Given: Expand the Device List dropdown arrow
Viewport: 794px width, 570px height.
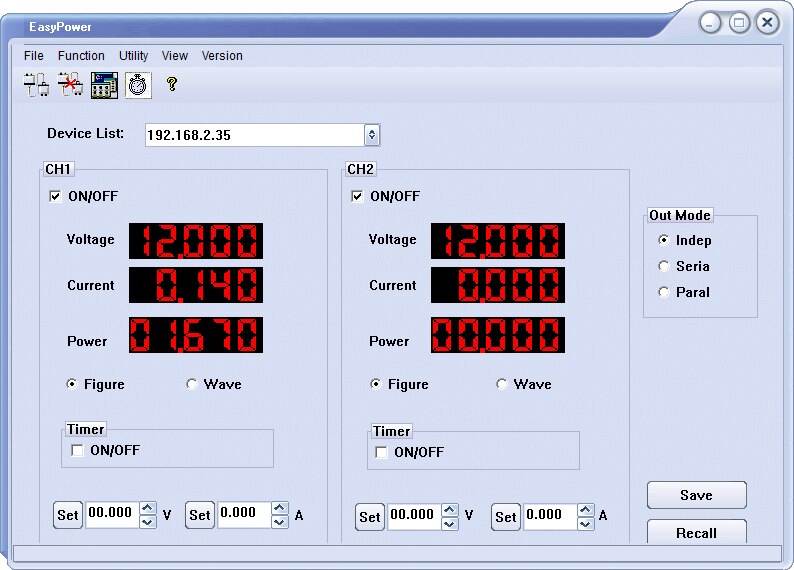Looking at the screenshot, I should [x=372, y=135].
